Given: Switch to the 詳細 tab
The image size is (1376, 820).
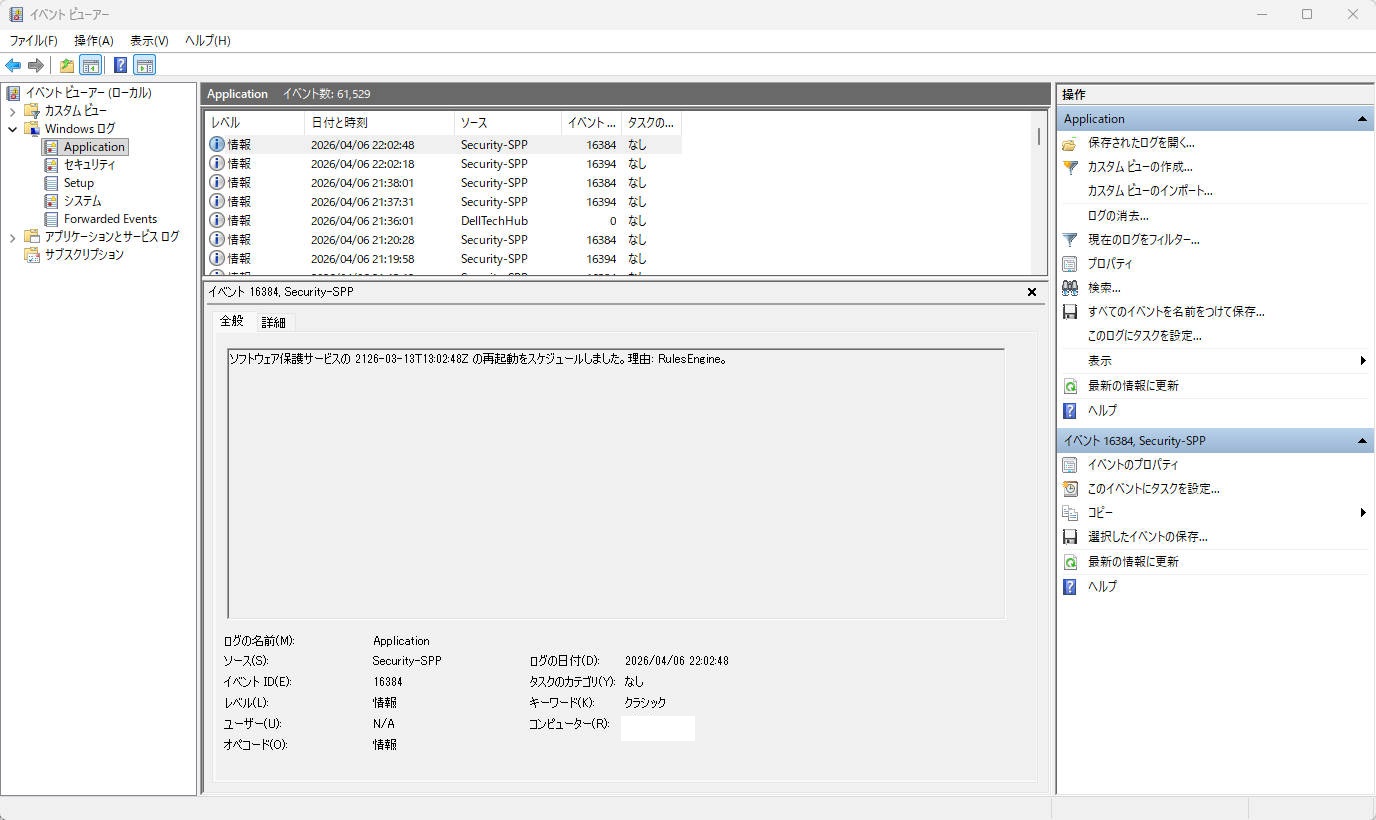Looking at the screenshot, I should (273, 322).
